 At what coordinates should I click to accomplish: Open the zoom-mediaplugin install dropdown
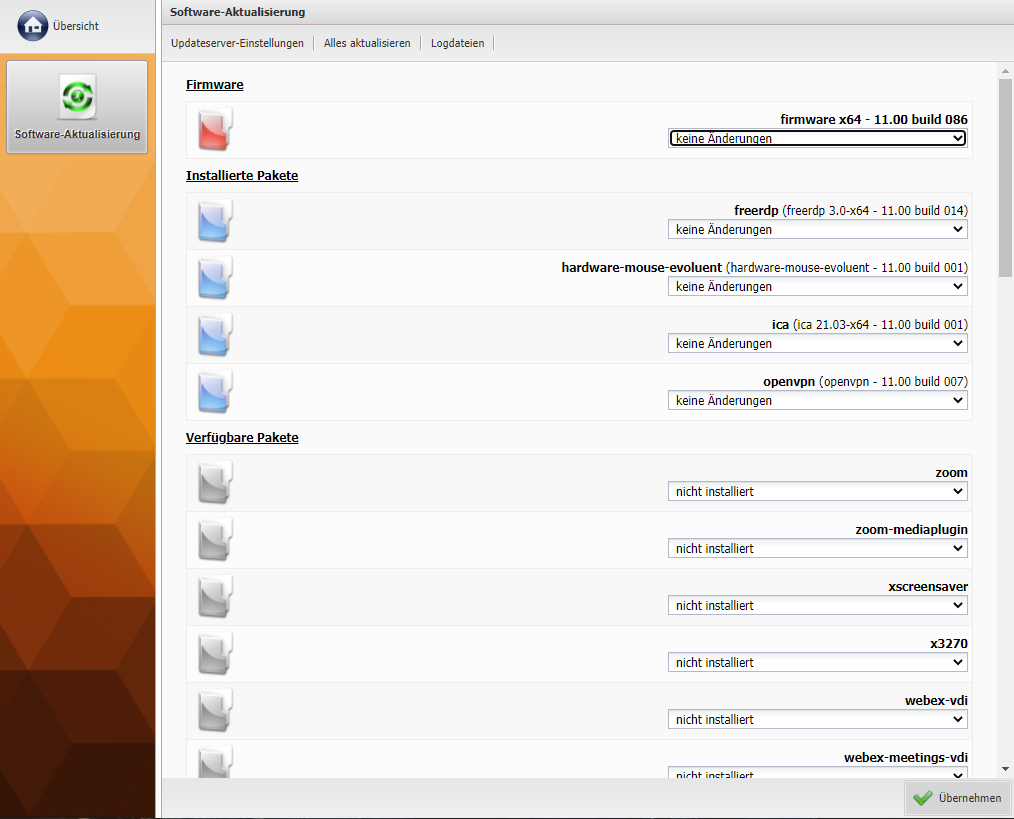coord(817,549)
